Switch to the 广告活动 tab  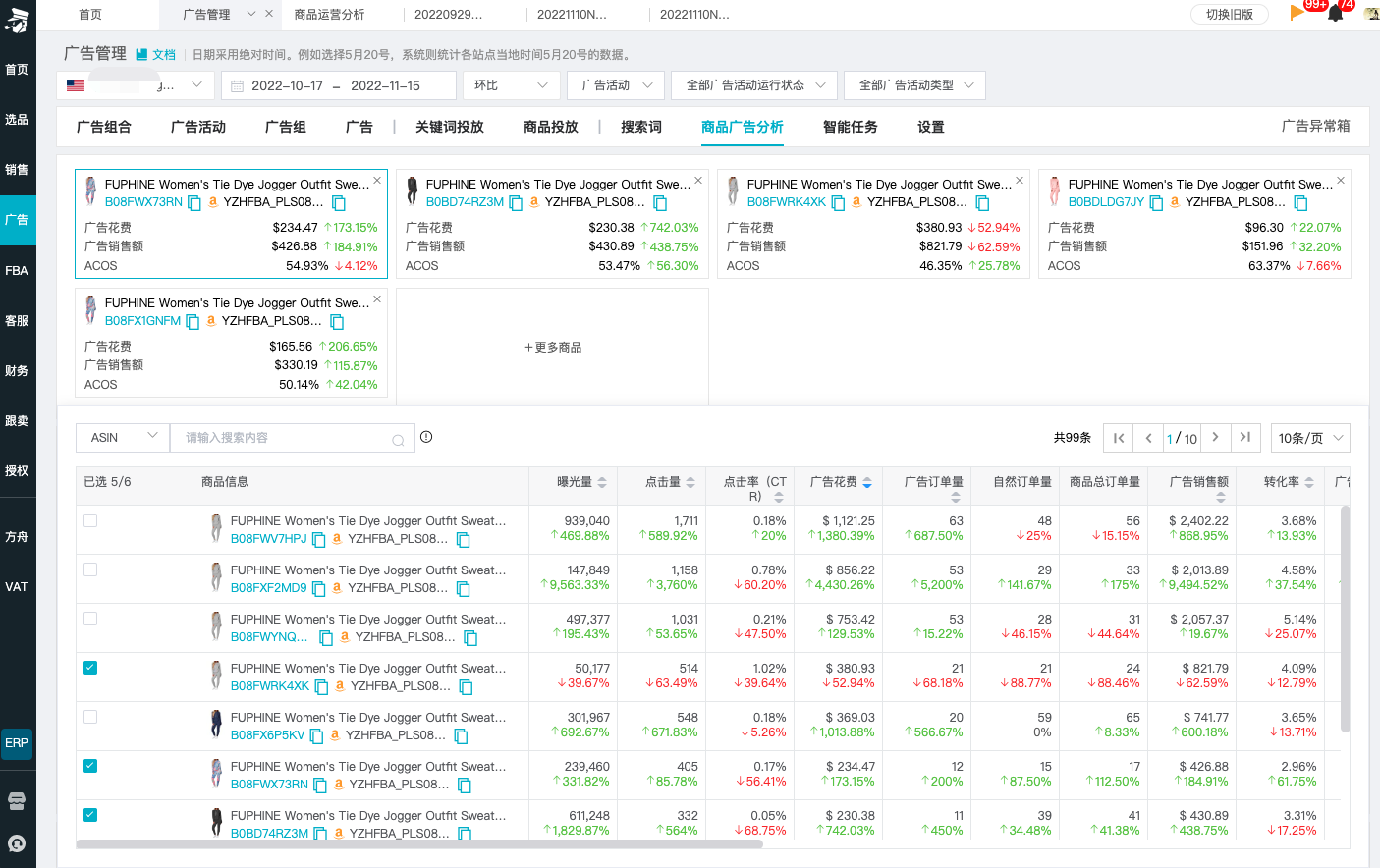[x=198, y=127]
